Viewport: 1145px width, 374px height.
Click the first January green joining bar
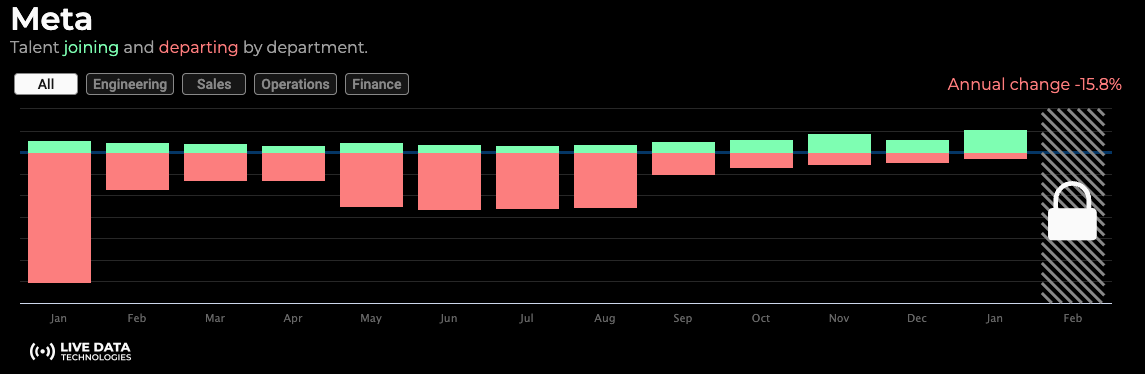point(59,147)
